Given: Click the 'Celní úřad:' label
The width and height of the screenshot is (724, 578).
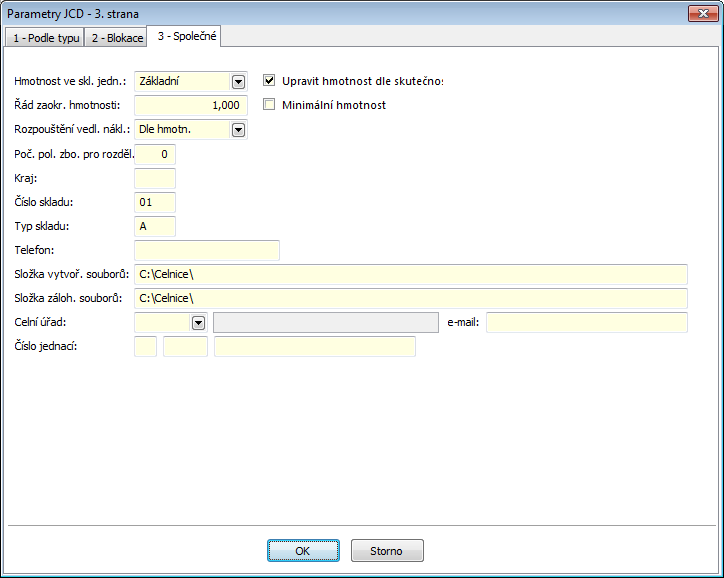Looking at the screenshot, I should 40,322.
